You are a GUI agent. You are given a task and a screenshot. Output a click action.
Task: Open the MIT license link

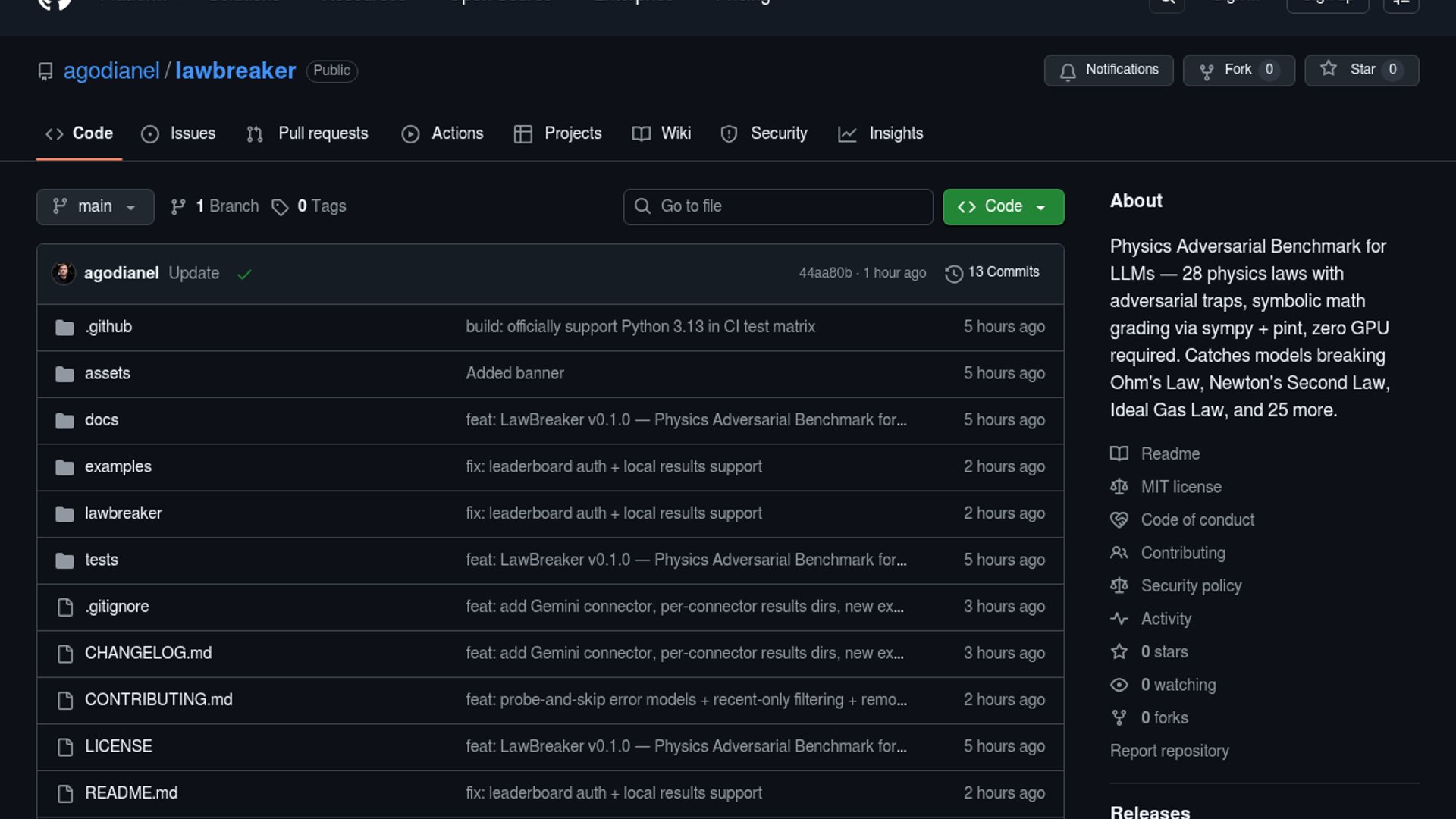tap(1181, 487)
